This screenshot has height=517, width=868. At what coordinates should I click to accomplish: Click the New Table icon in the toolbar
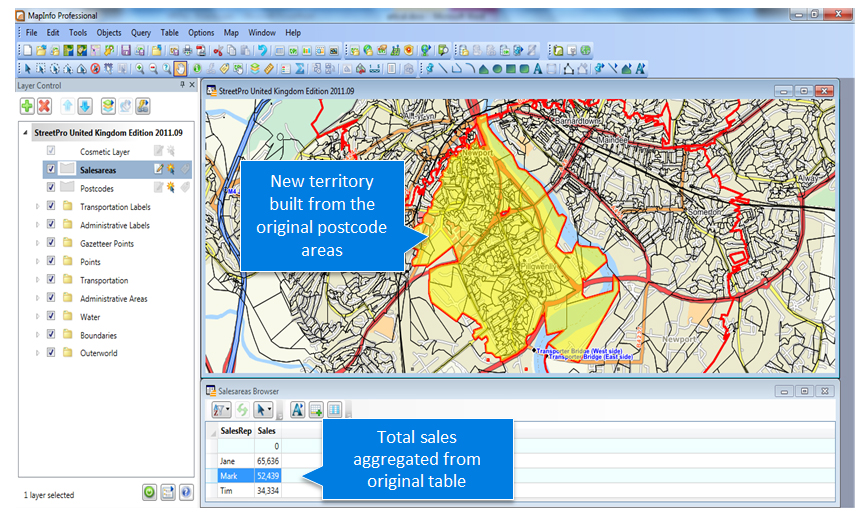(27, 50)
